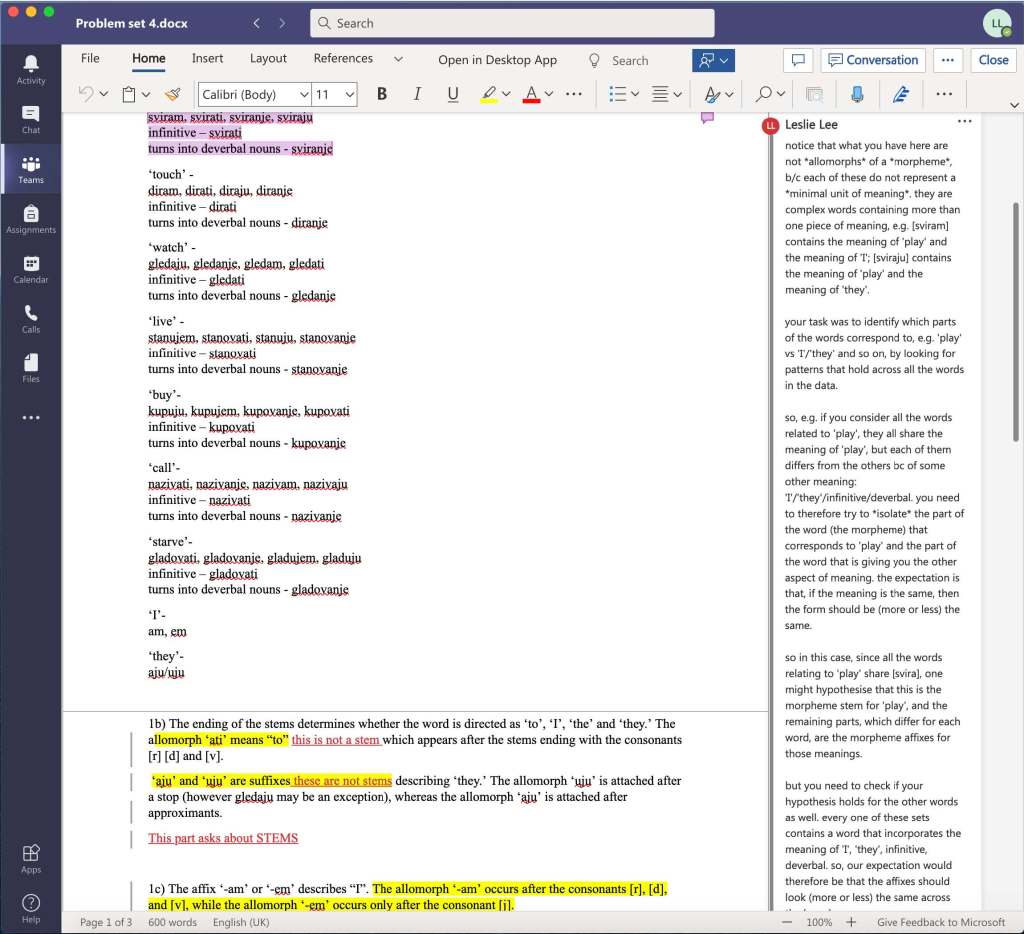Click Open in Desktop App

point(497,59)
